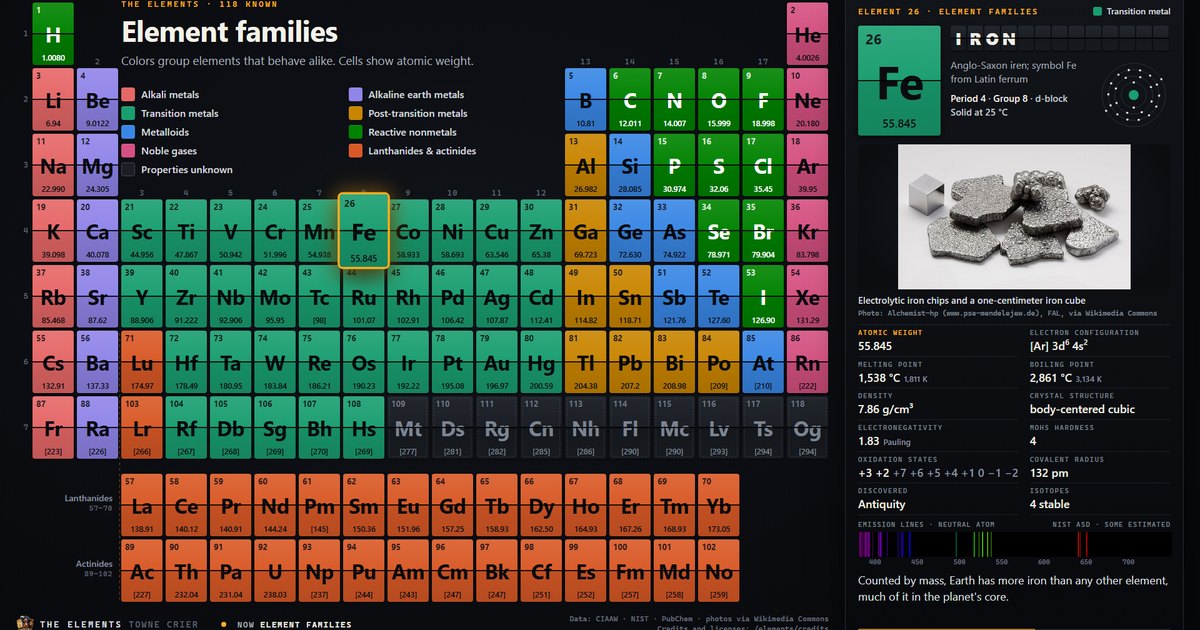
Task: Choose the Silicon (Si) cell
Action: click(x=630, y=166)
